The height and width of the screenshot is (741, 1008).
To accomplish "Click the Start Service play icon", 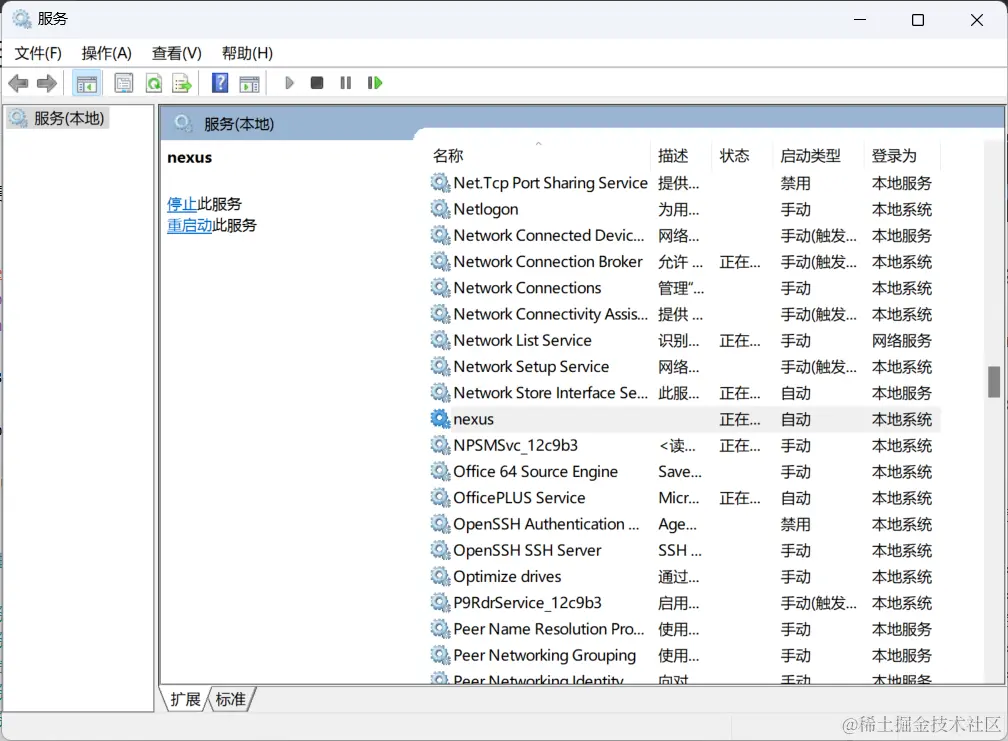I will point(289,83).
